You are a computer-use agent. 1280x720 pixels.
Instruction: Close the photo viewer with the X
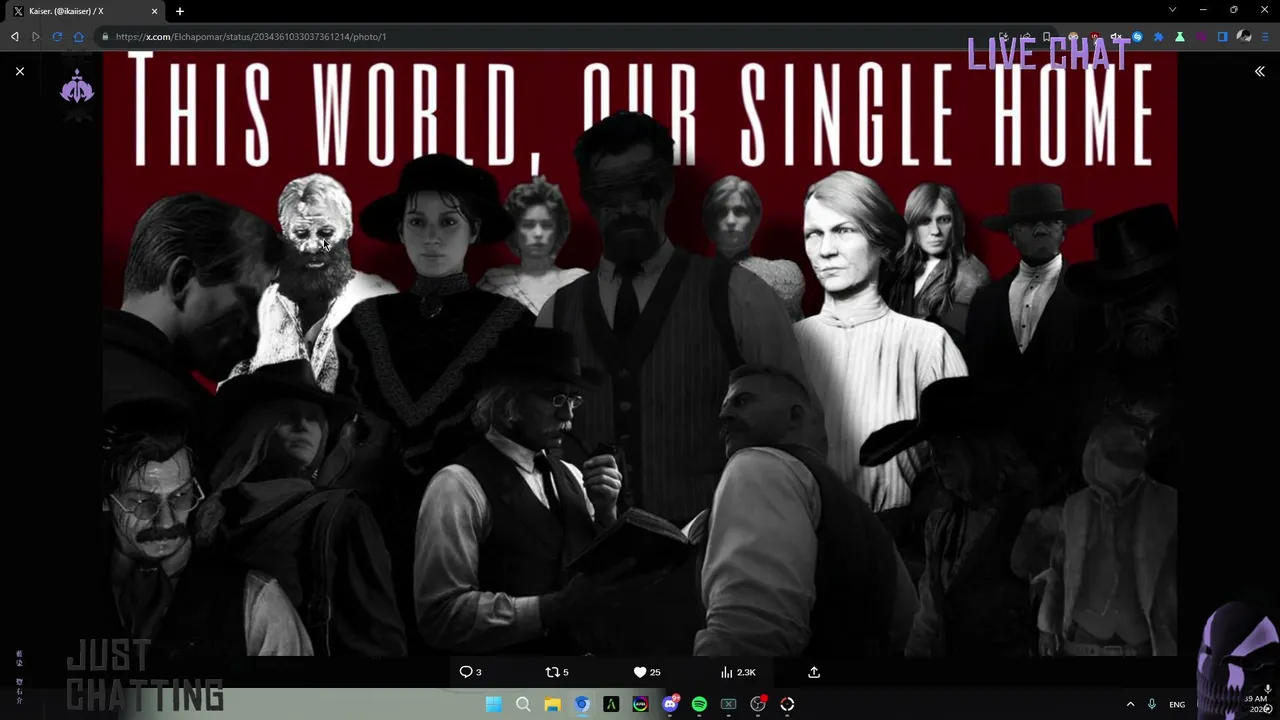tap(20, 71)
